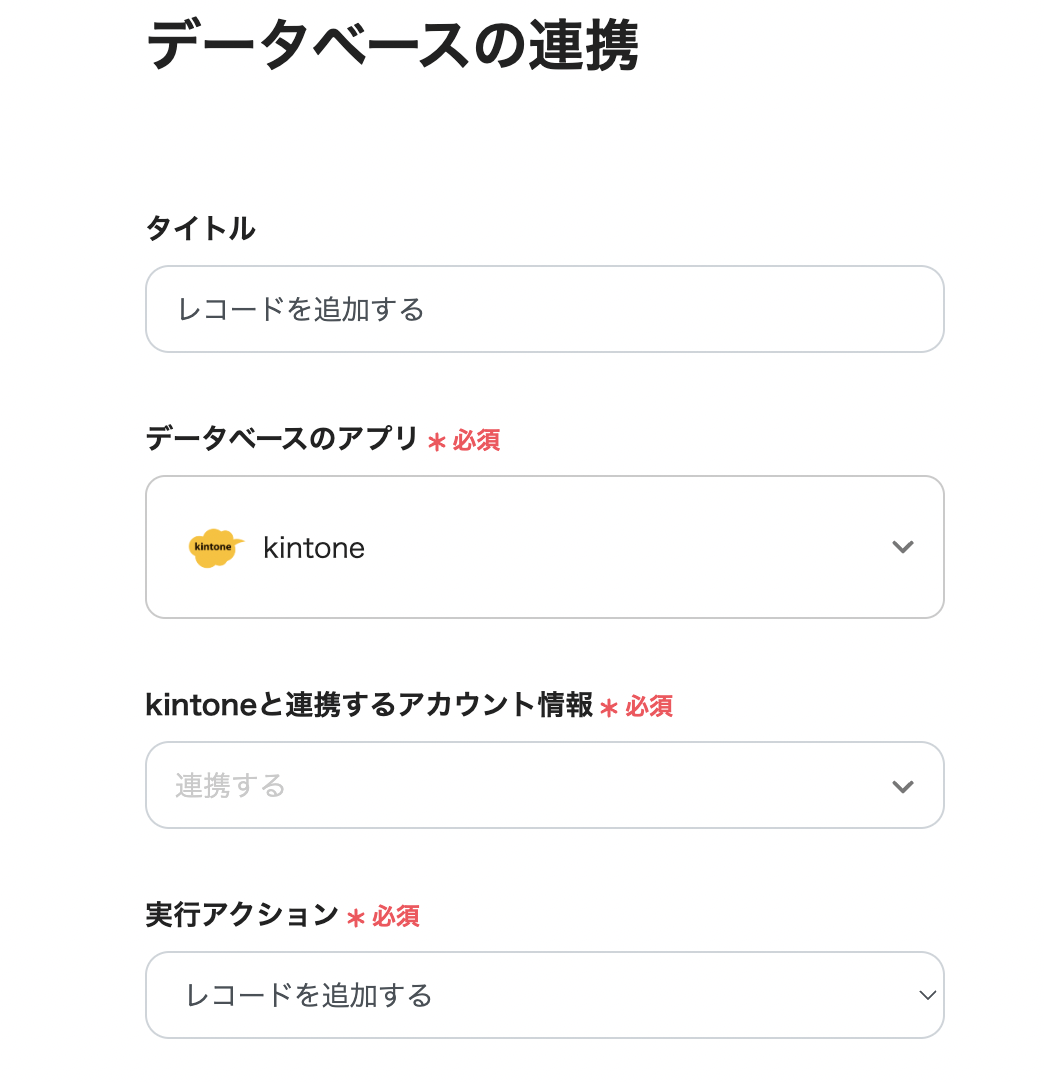Screen dimensions: 1044x1083
Task: Click the データベースの連携 page heading
Action: coord(392,45)
